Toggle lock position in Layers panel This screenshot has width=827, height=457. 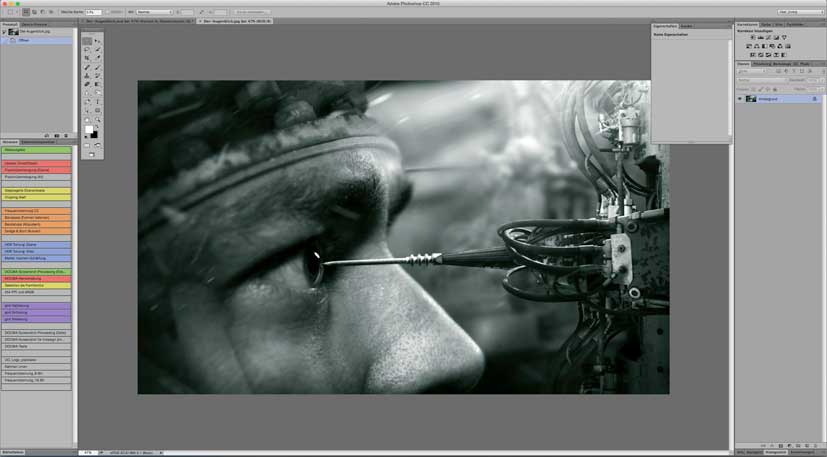[767, 89]
